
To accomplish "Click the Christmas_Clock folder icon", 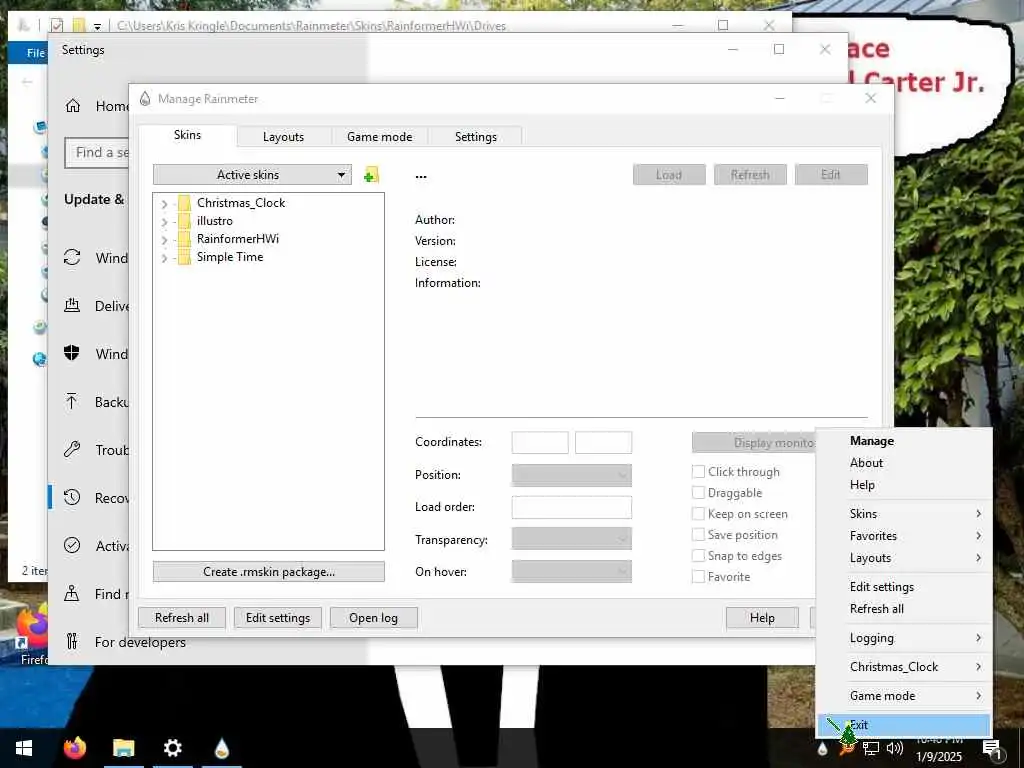I will (x=184, y=202).
